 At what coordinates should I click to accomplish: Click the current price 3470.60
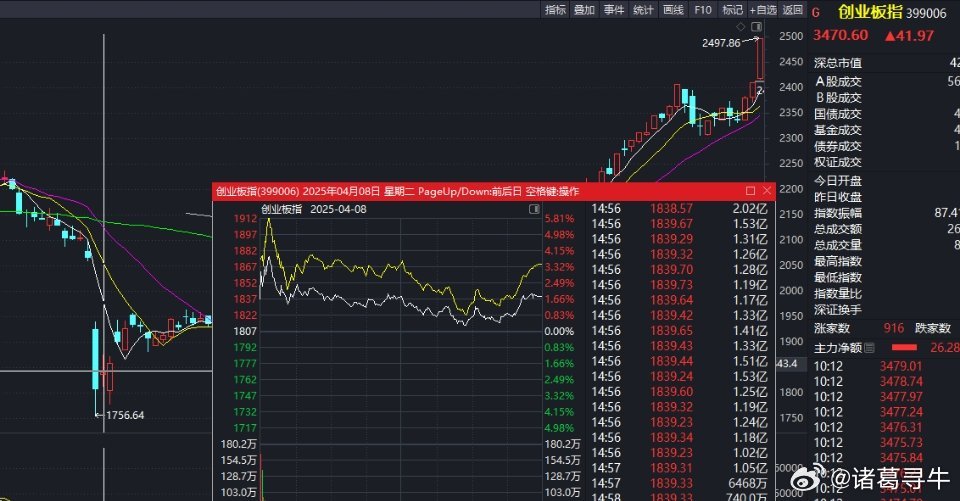(x=840, y=35)
